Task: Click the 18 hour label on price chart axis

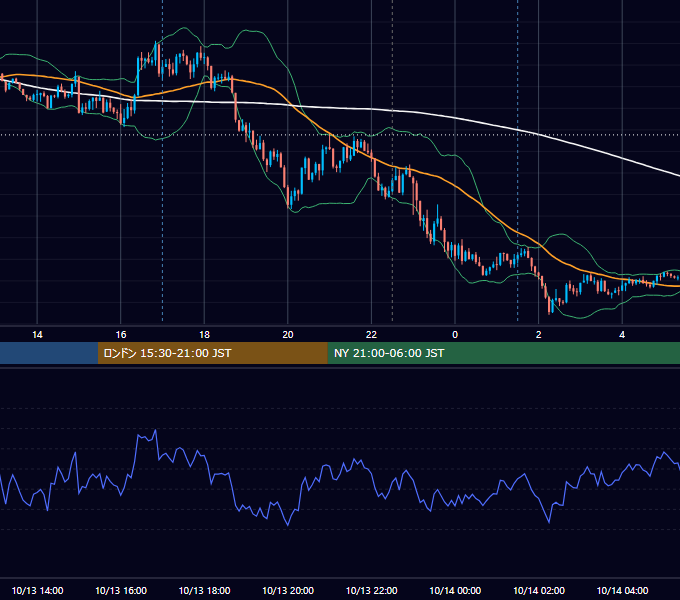Action: (204, 335)
